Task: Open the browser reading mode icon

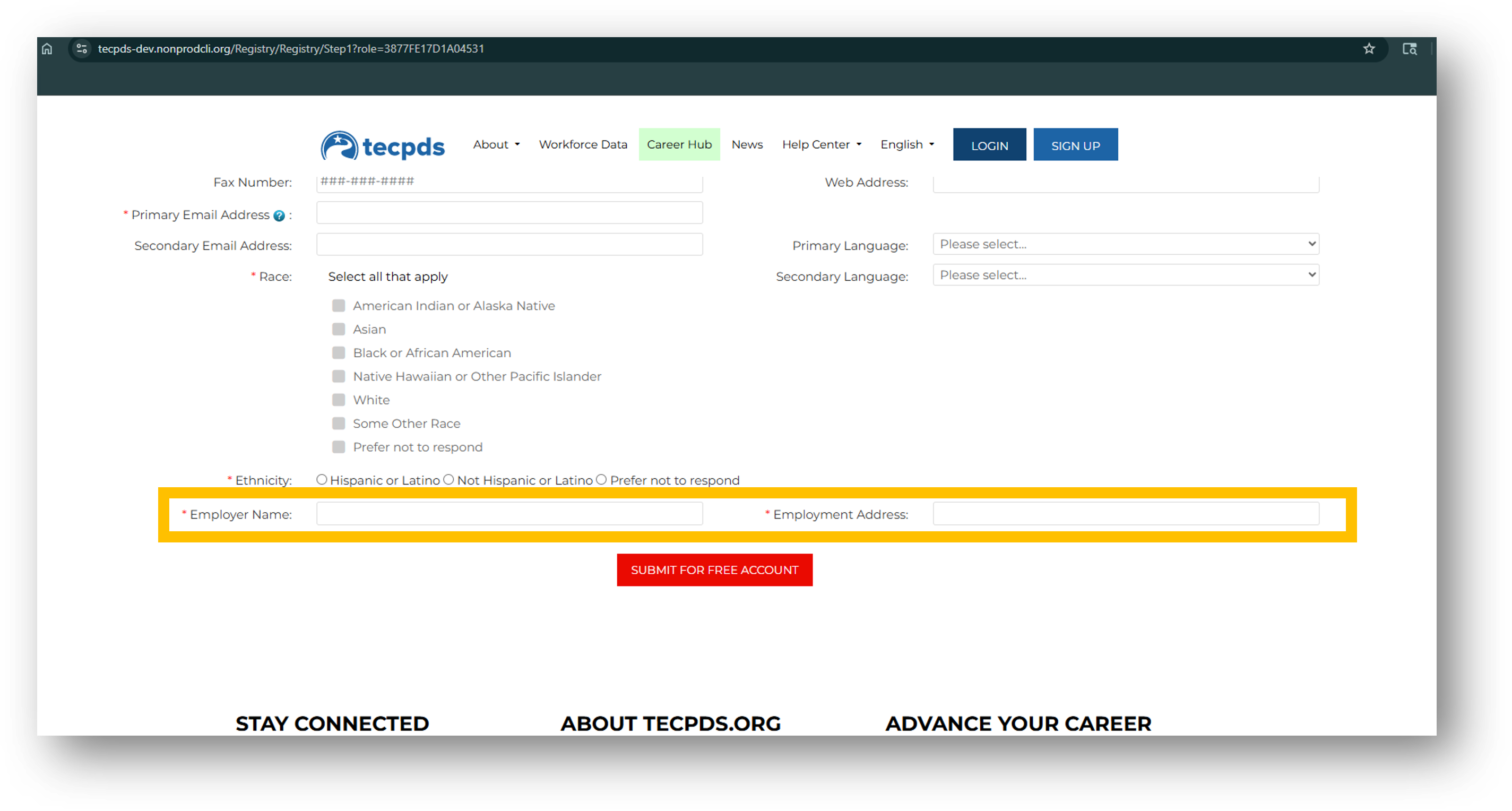Action: (1410, 49)
